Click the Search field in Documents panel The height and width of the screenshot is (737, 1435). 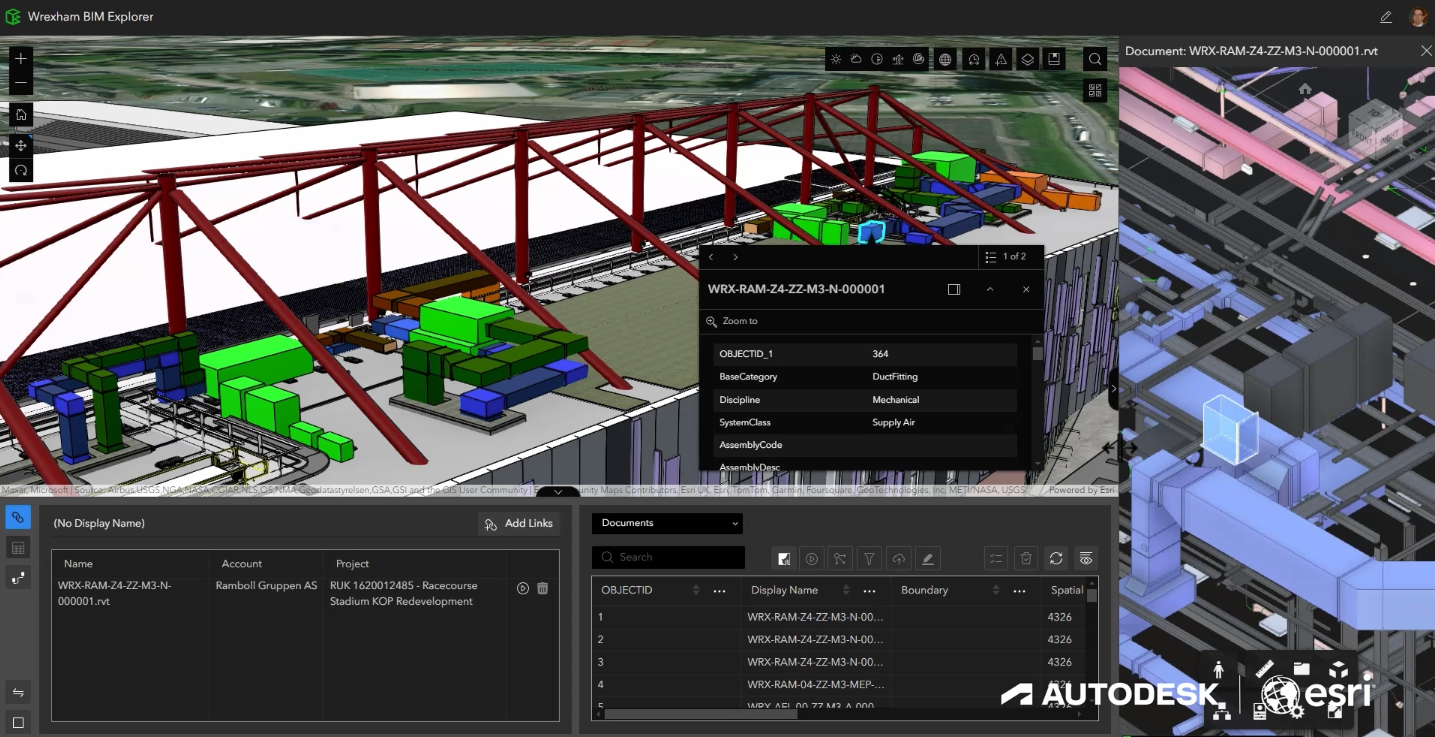click(x=668, y=557)
